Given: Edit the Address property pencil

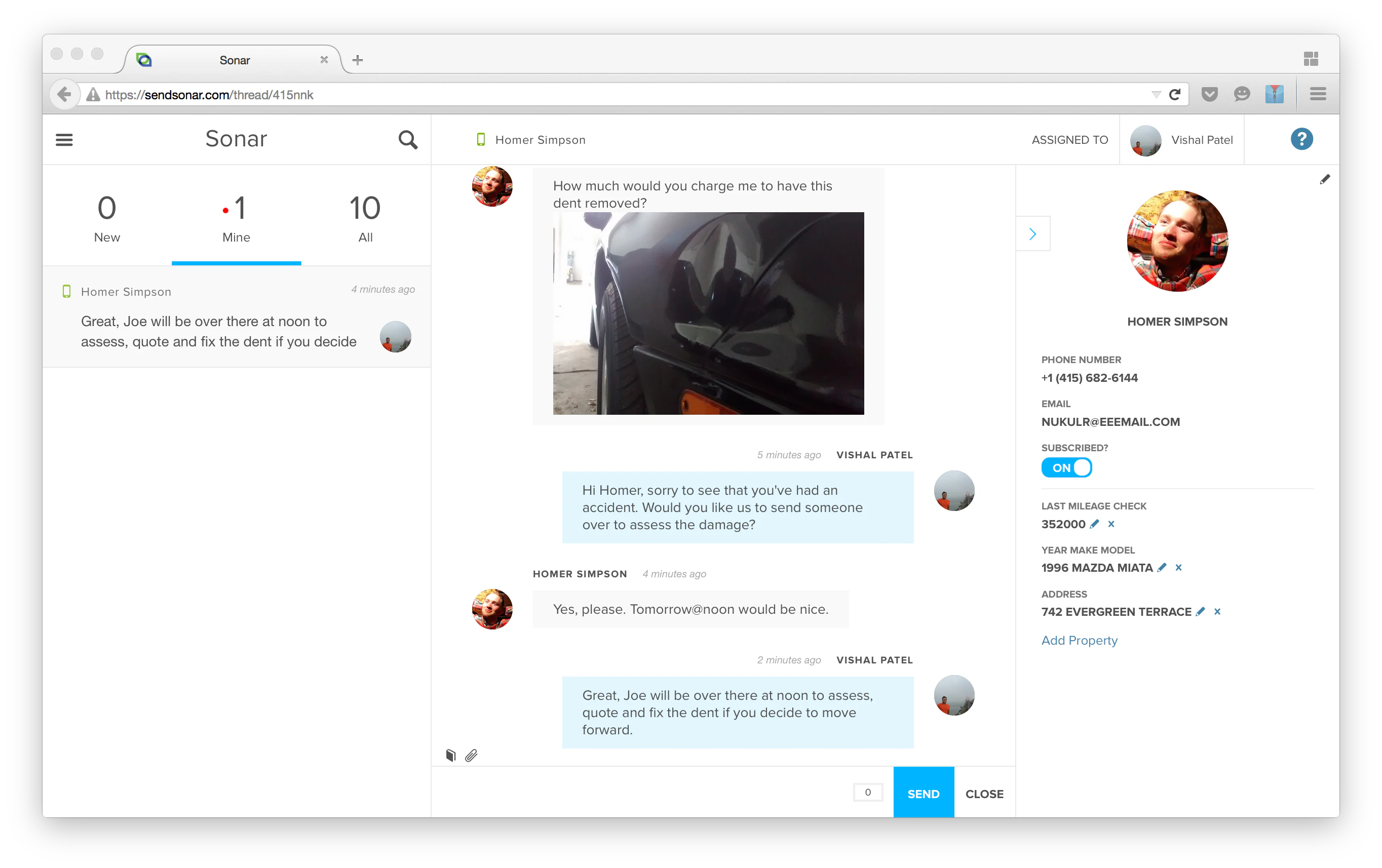Looking at the screenshot, I should click(1200, 612).
